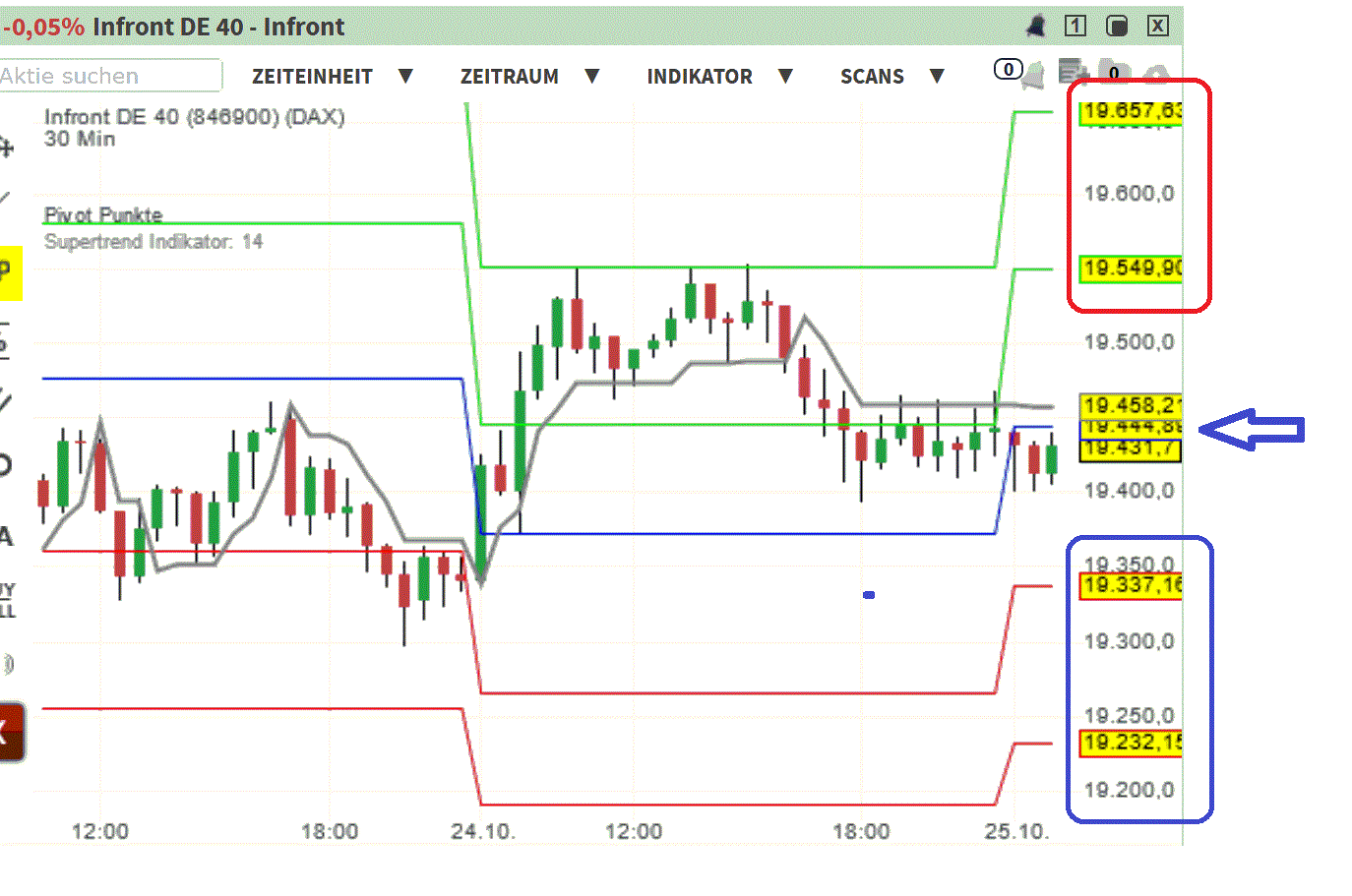Click the 'Pivot Punkte' indicator label
The width and height of the screenshot is (1352, 896).
pos(103,214)
